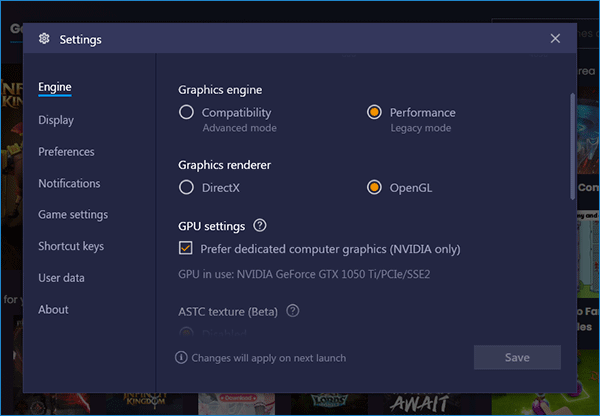Click the Settings gear icon in title bar
Screen dimensions: 600x416
pos(44,39)
